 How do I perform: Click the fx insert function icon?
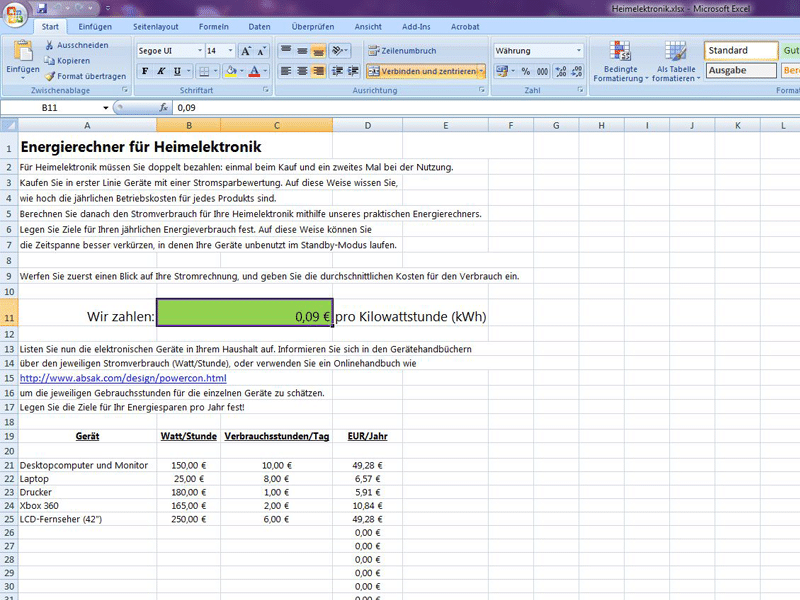click(163, 108)
